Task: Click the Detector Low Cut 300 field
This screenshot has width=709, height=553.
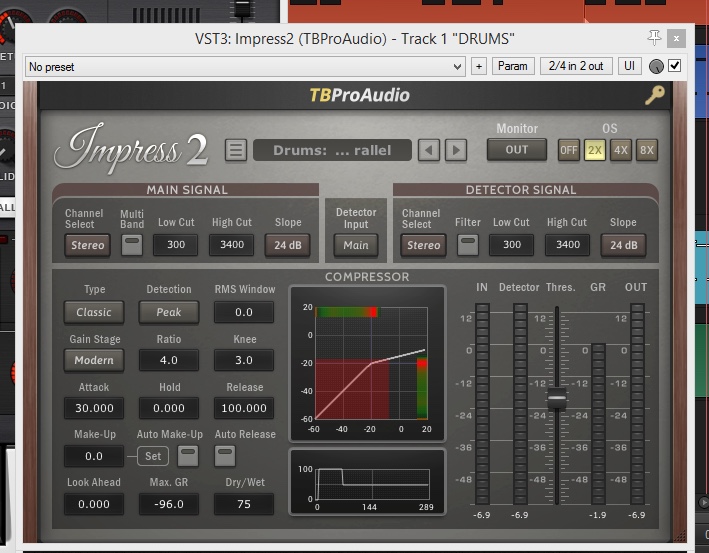Action: [512, 245]
